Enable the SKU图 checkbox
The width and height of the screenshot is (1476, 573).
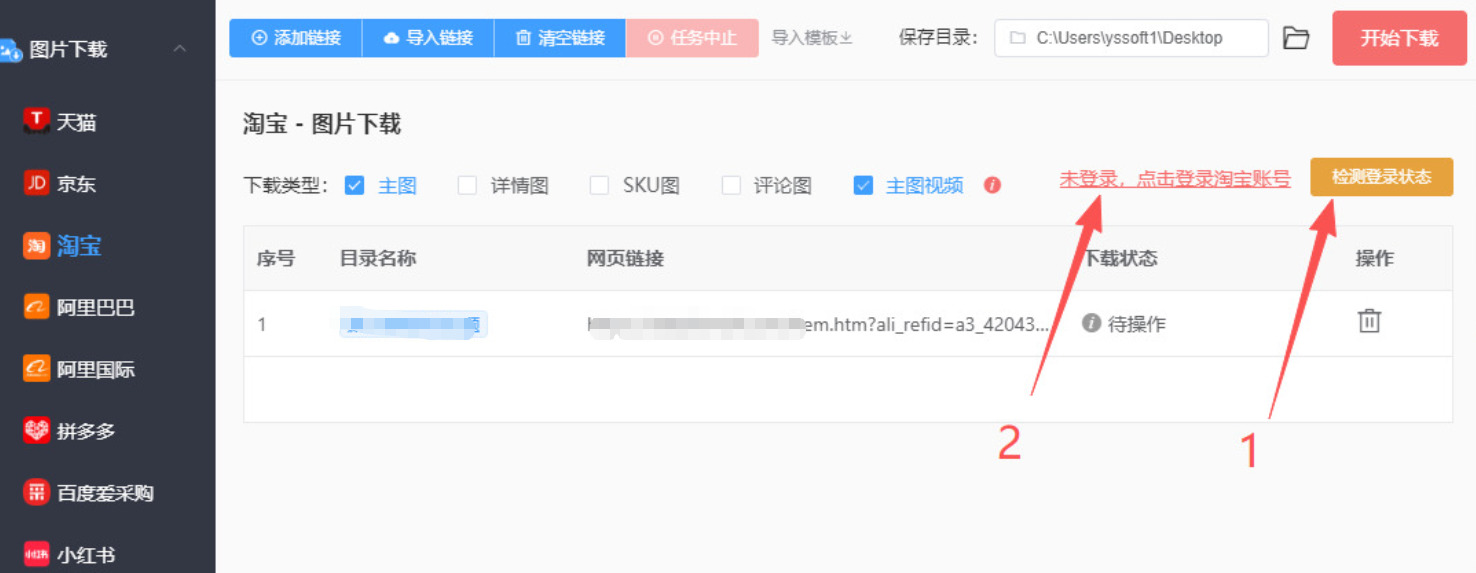point(599,185)
